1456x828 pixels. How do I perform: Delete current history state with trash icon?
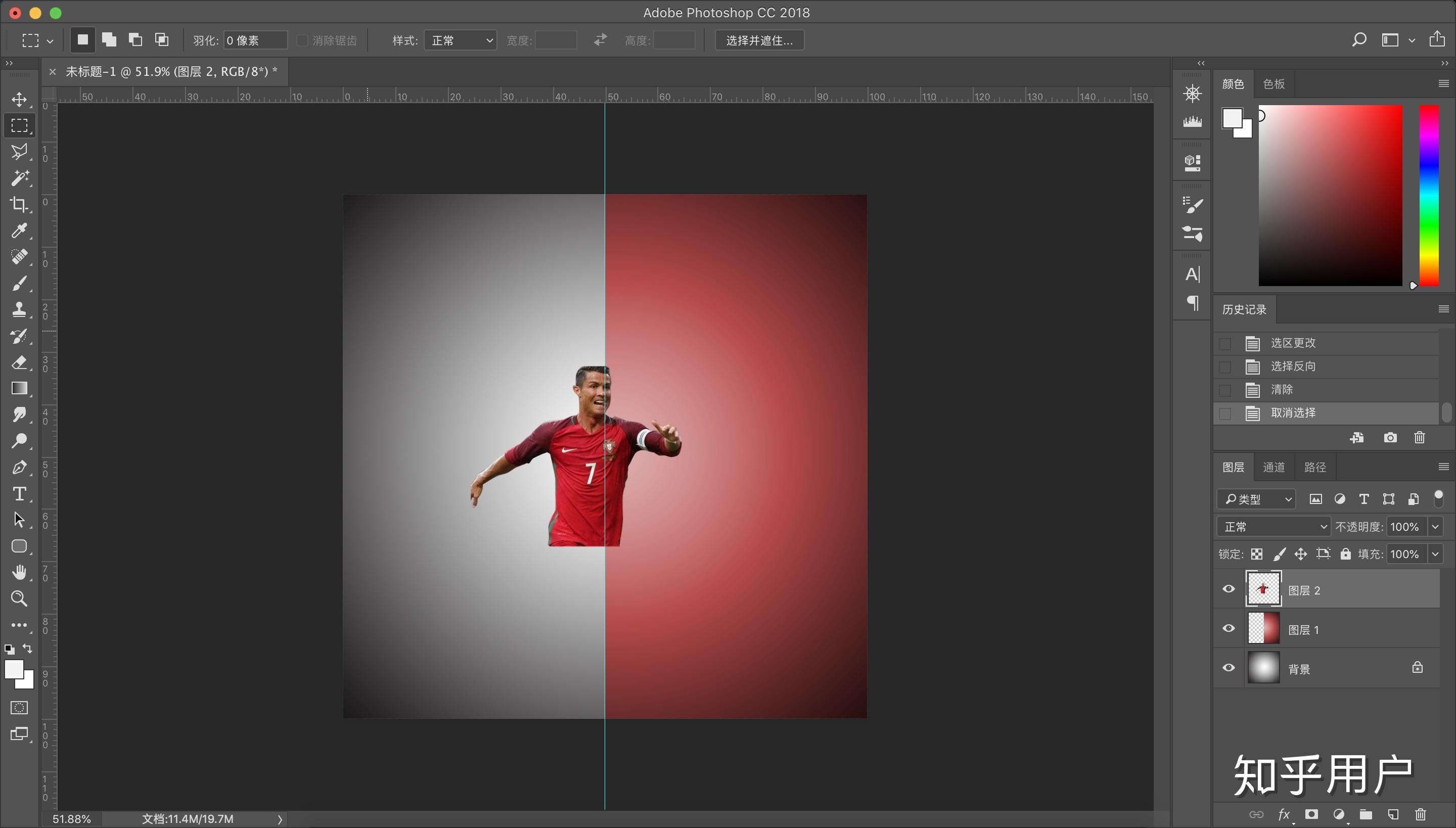pos(1420,437)
